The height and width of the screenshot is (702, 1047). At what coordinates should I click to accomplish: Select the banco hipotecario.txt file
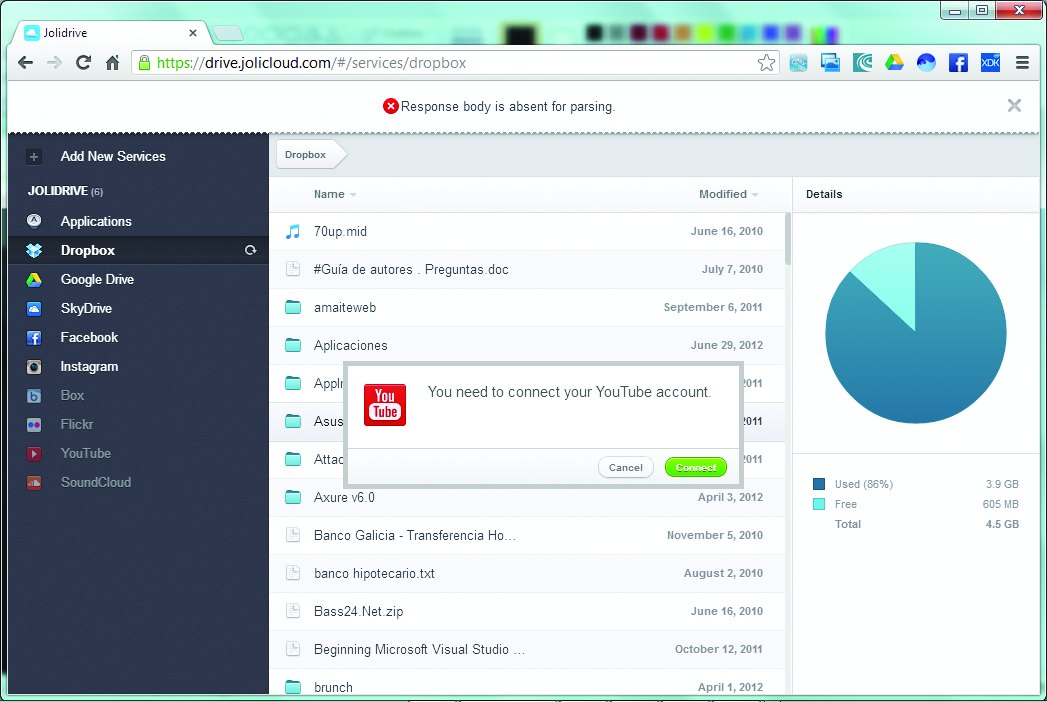(527, 574)
